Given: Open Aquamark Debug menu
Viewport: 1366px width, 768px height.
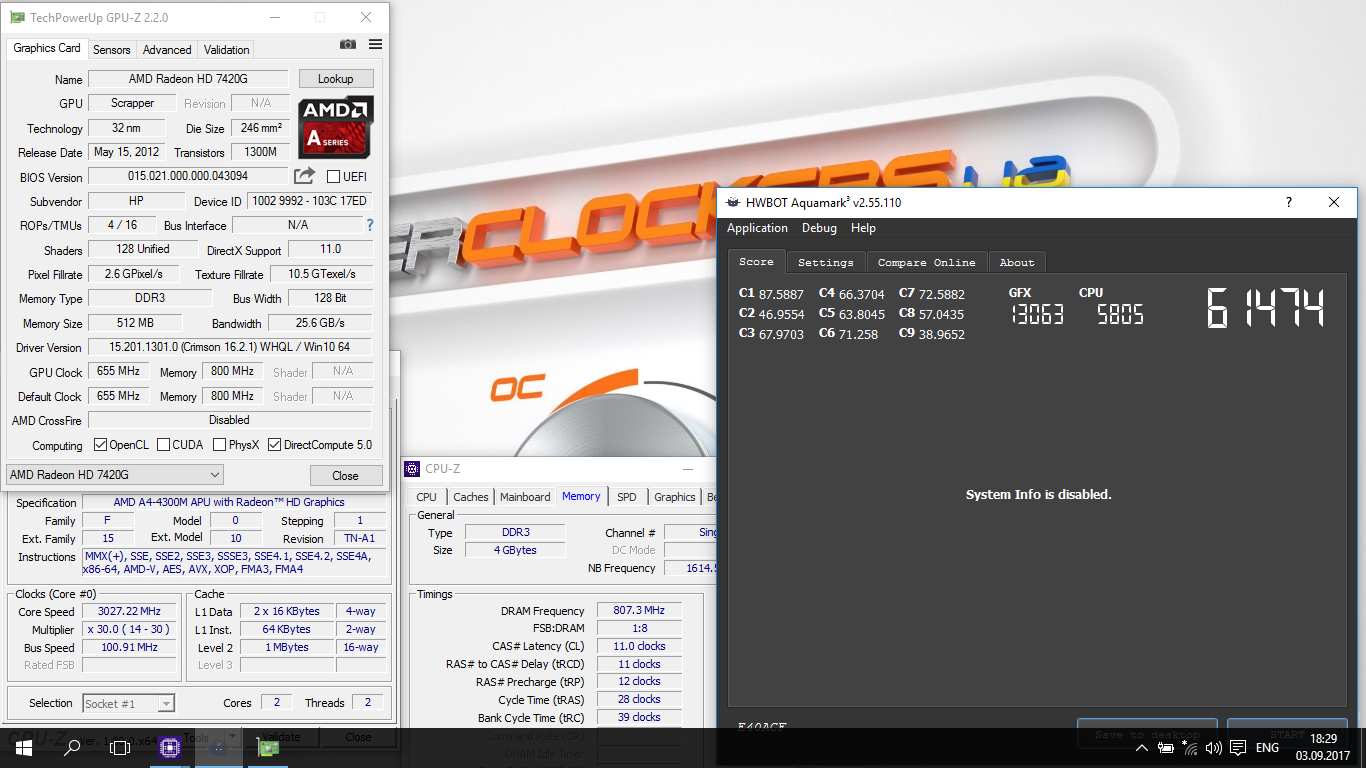Looking at the screenshot, I should (819, 228).
